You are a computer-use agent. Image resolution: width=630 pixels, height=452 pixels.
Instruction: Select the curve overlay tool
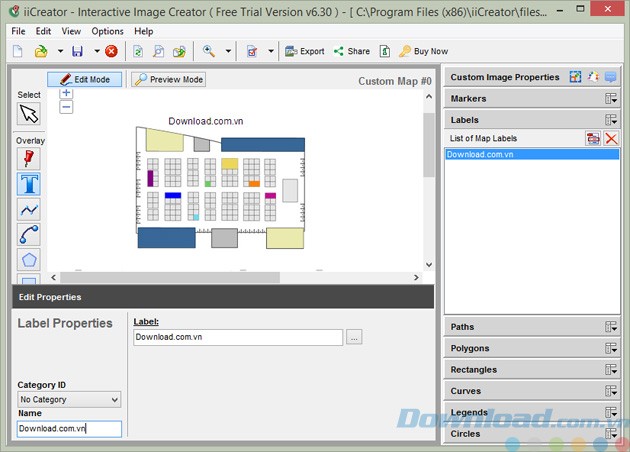pyautogui.click(x=29, y=235)
